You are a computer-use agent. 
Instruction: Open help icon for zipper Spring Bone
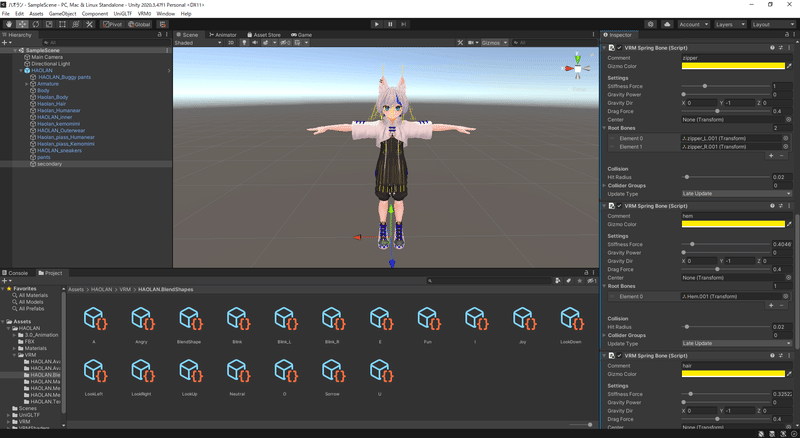pos(772,48)
